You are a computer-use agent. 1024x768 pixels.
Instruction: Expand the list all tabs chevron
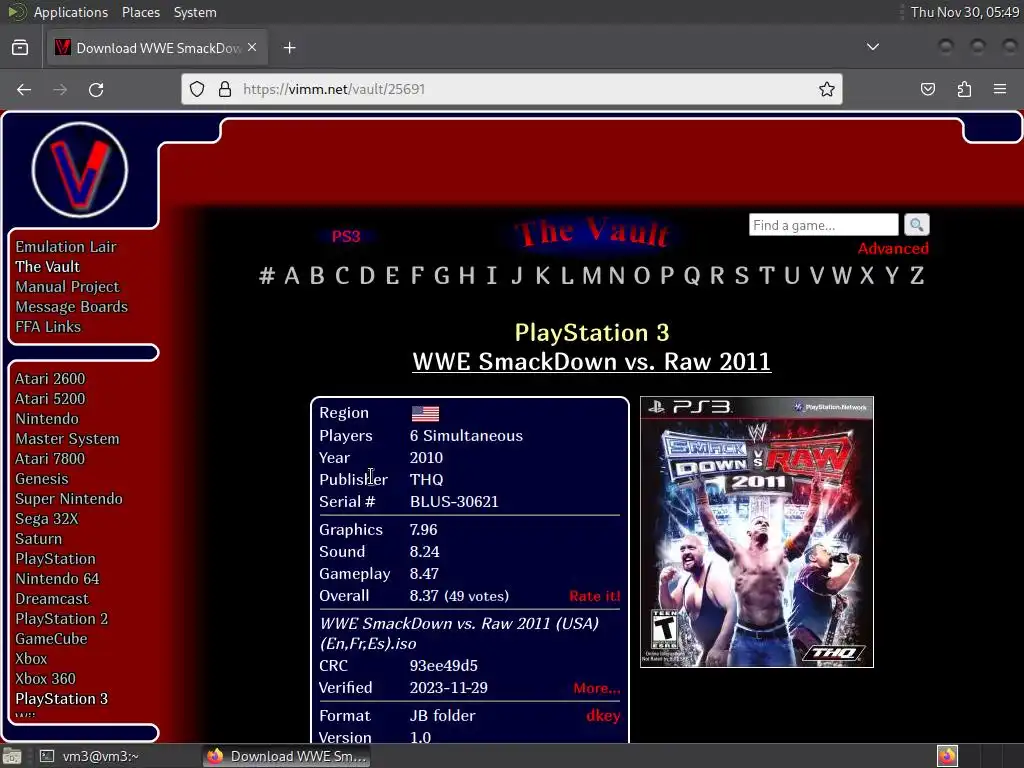872,47
